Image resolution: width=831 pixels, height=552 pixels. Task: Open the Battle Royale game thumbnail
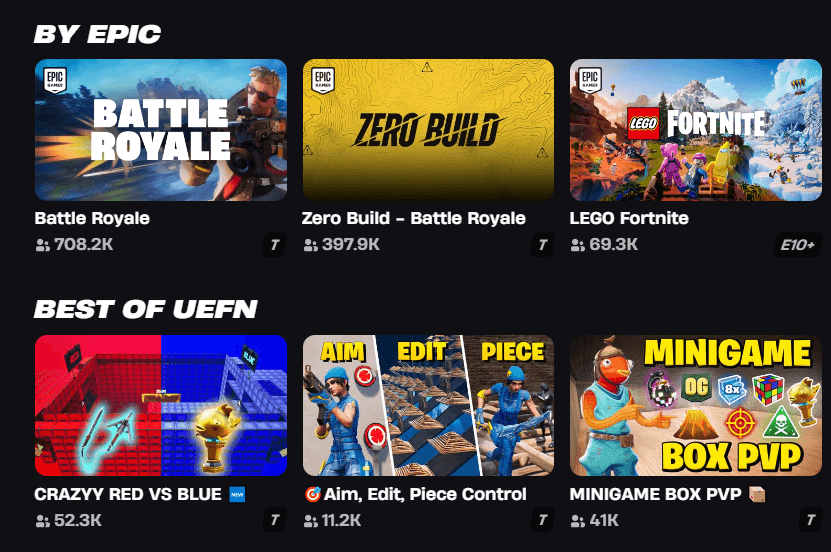161,130
